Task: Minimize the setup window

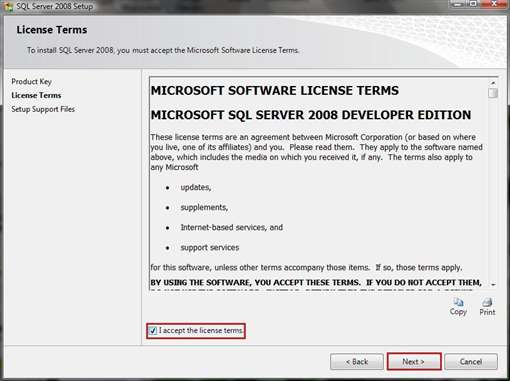Action: (458, 4)
